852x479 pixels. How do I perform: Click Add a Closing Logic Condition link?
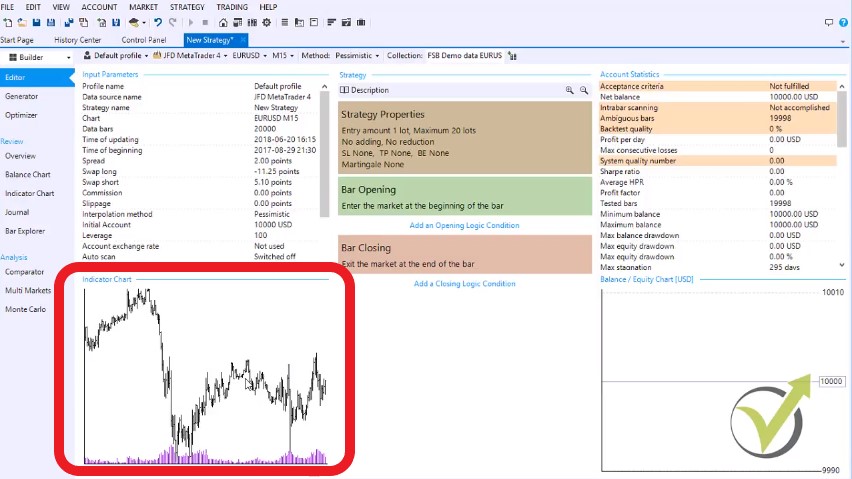point(464,283)
